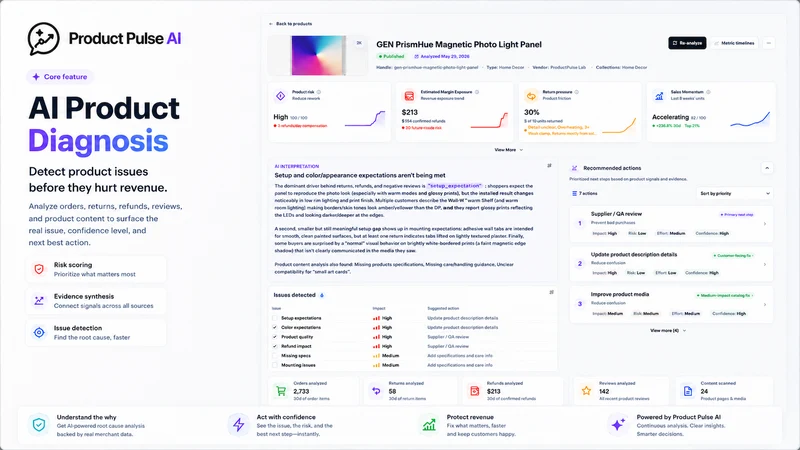Click the Core feature badge
Screen dimensions: 800x450
pos(60,77)
